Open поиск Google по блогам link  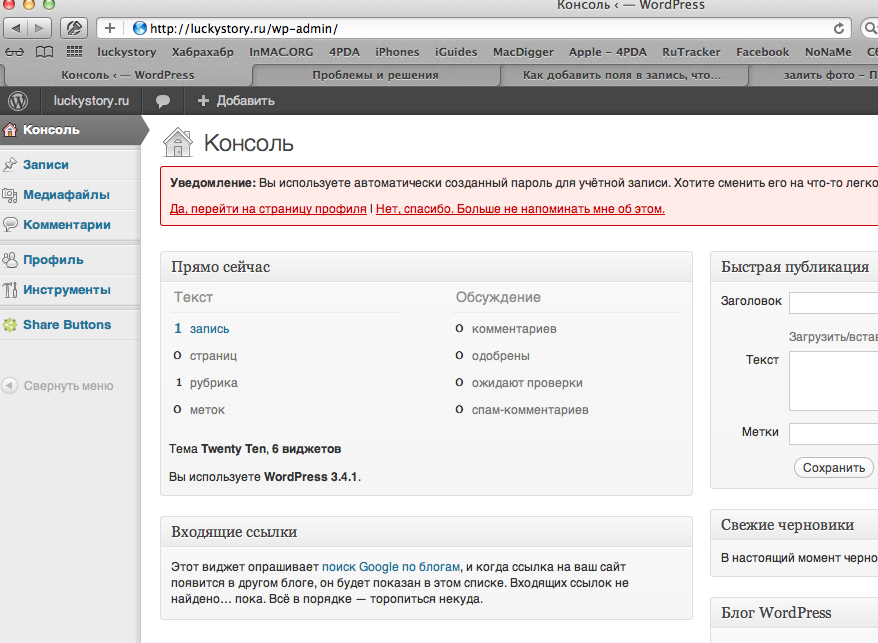[391, 567]
